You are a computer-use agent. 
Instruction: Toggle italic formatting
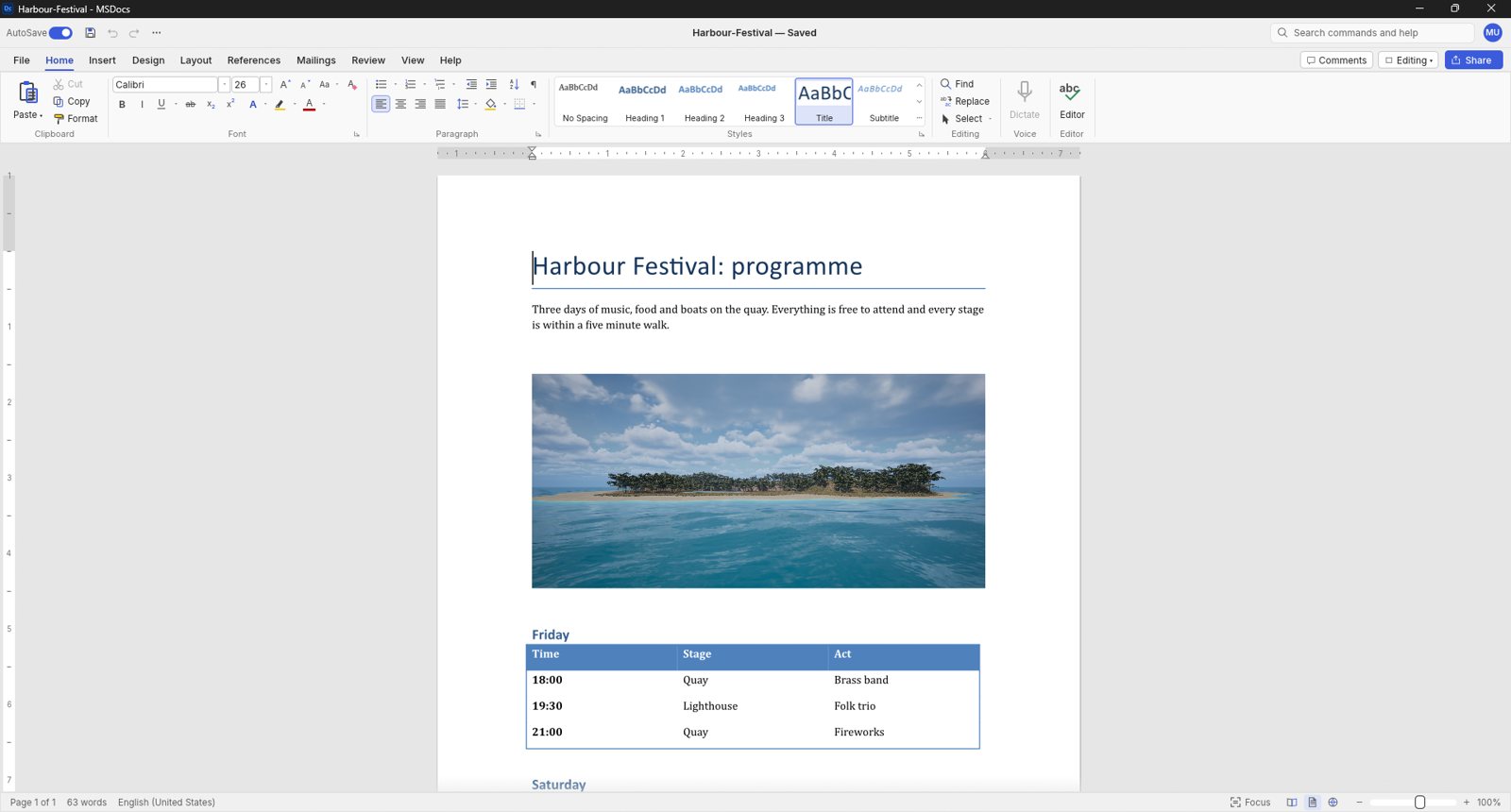pyautogui.click(x=142, y=105)
